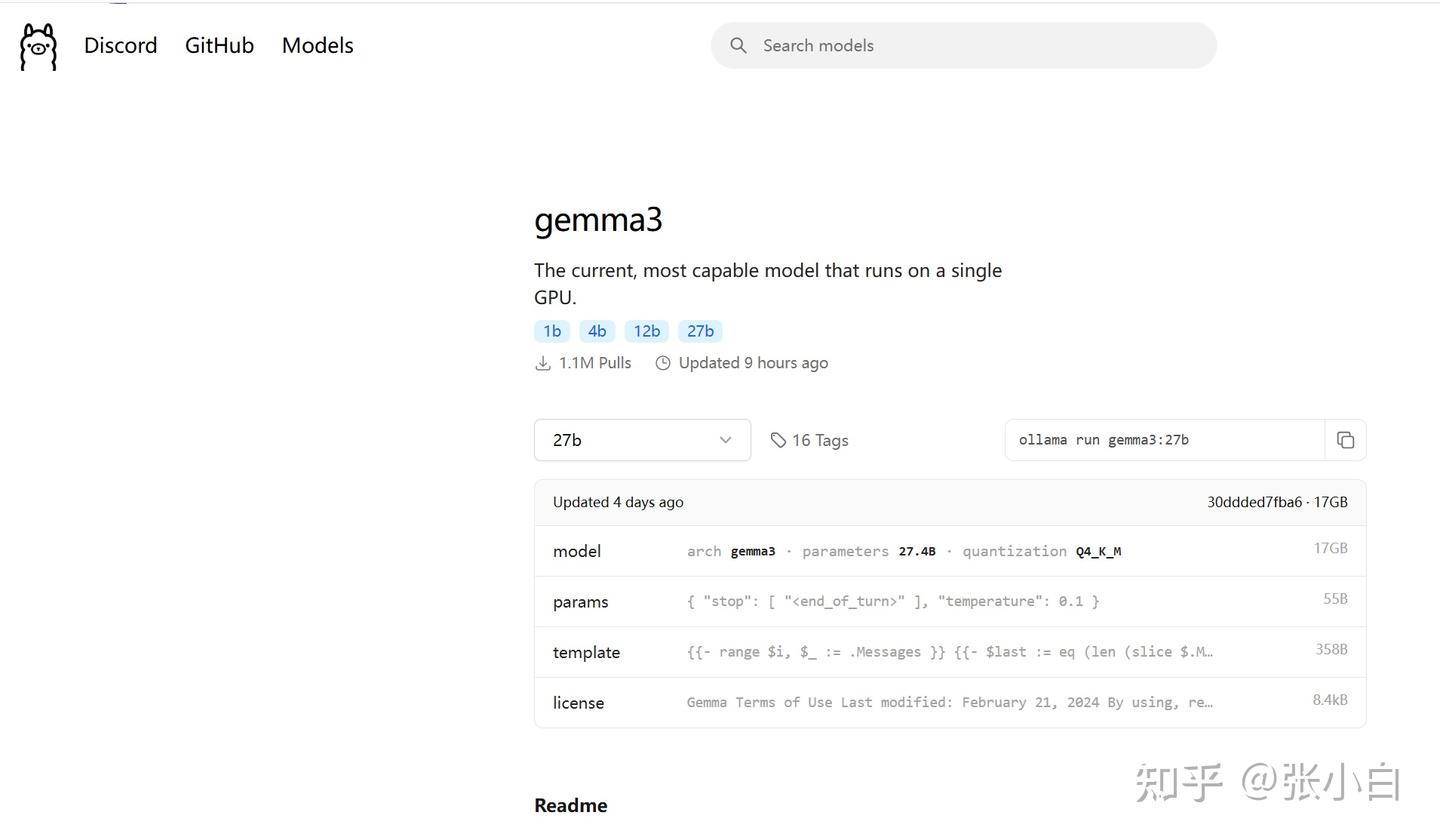The height and width of the screenshot is (840, 1440).
Task: Copy the ollama run command
Action: (1345, 440)
